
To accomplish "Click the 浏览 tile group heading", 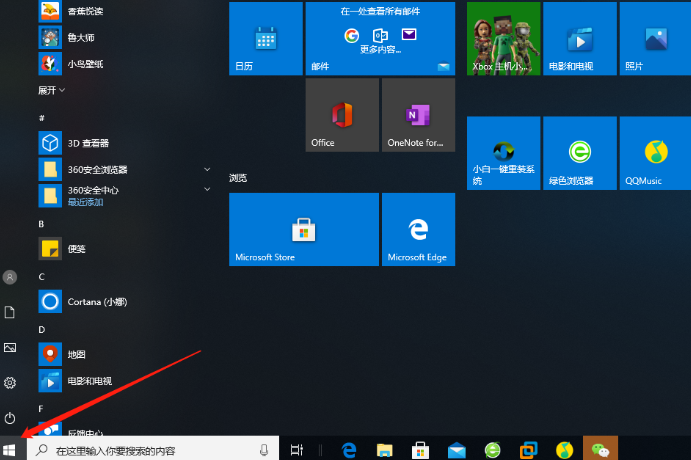I will pos(238,178).
